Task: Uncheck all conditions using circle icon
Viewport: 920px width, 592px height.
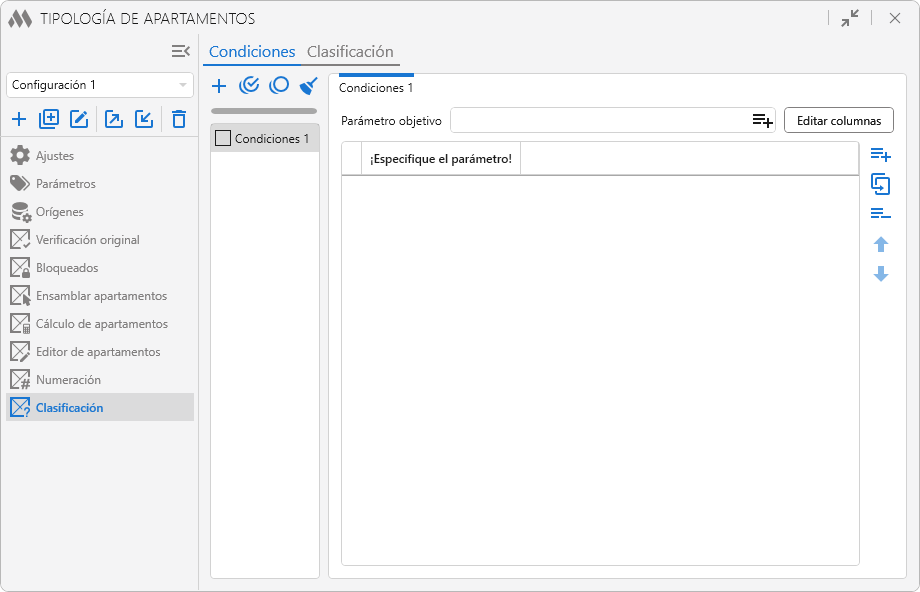Action: pyautogui.click(x=279, y=86)
